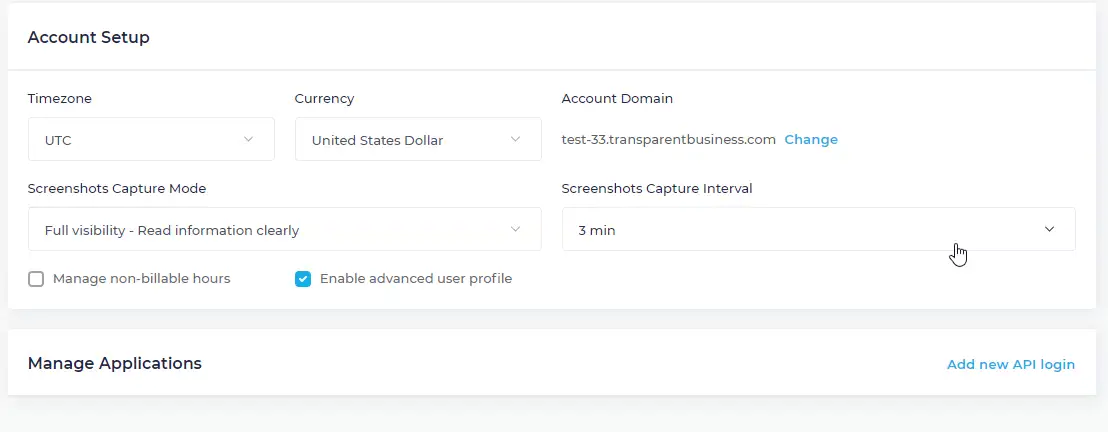Click the Screenshots Capture Mode chevron arrow

click(x=515, y=229)
